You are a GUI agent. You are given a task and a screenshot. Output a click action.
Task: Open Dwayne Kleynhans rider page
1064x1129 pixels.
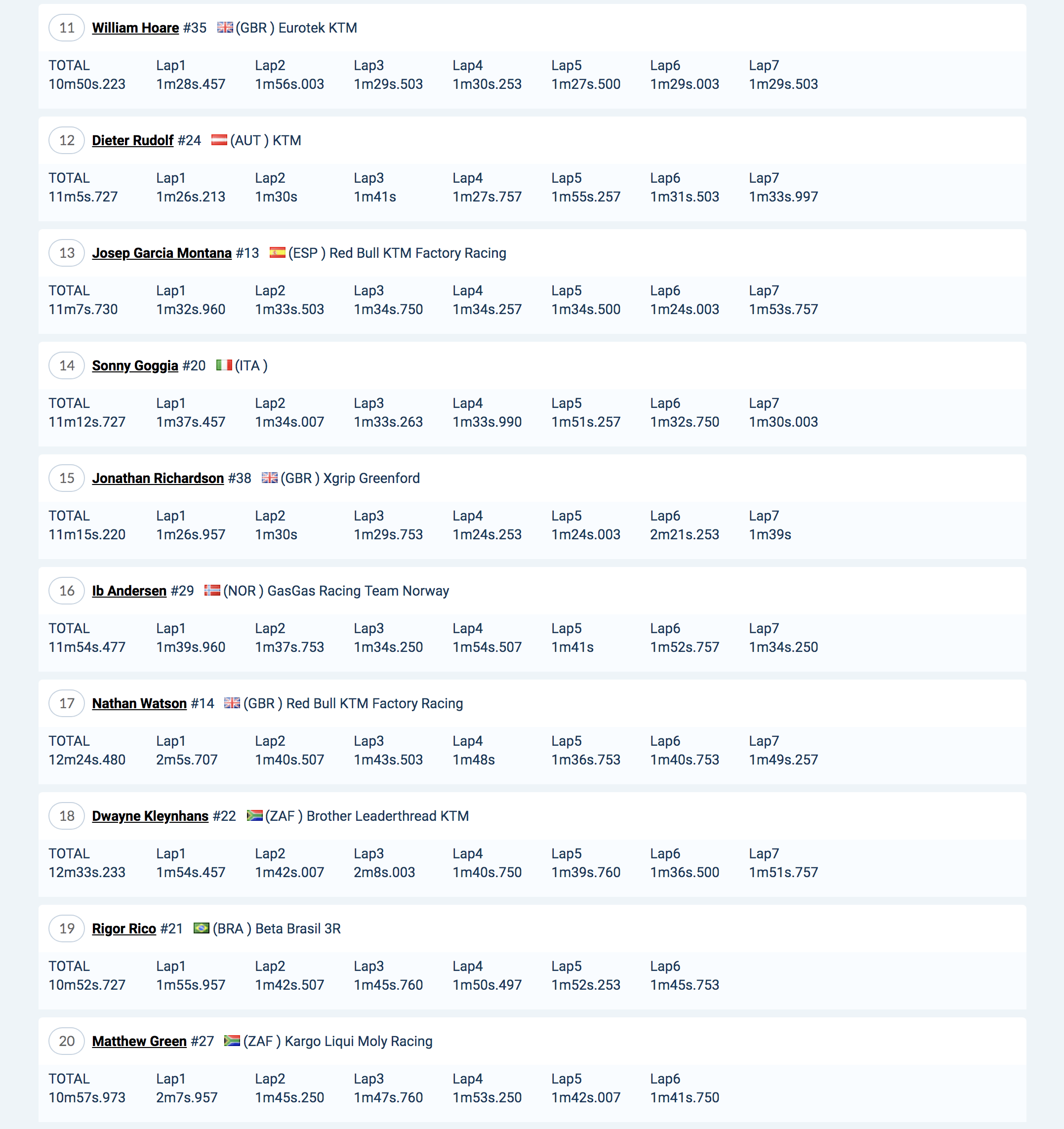point(150,815)
